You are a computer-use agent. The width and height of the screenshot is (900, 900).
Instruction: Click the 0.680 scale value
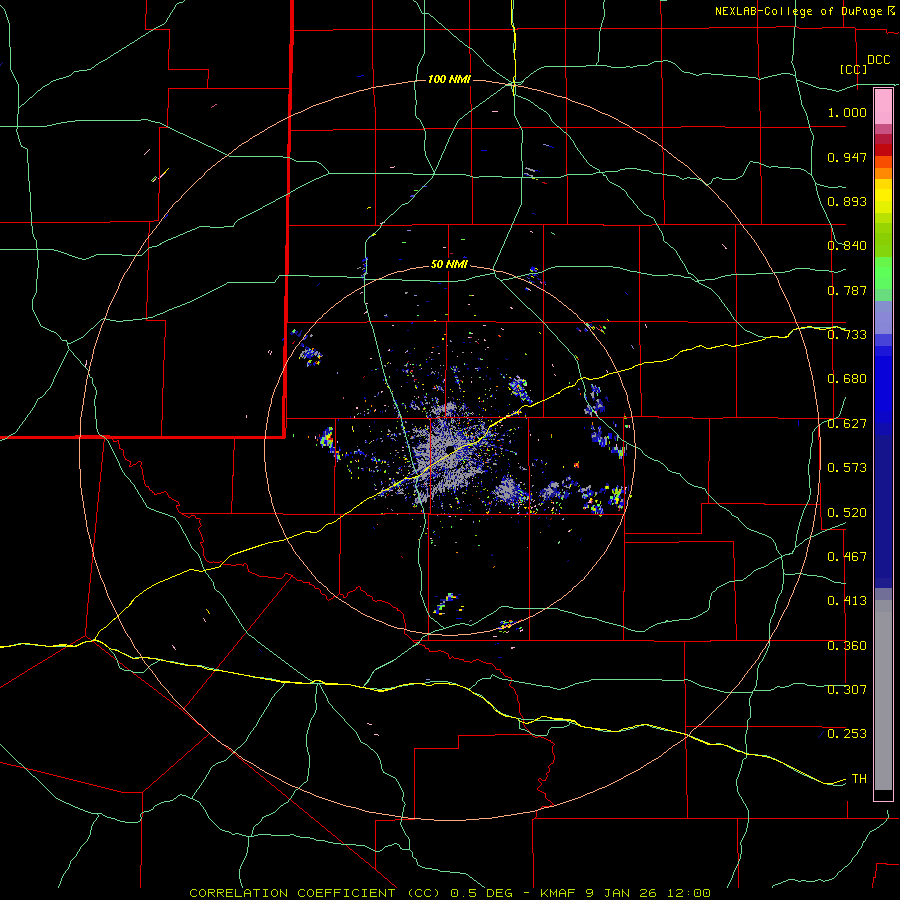tap(847, 379)
